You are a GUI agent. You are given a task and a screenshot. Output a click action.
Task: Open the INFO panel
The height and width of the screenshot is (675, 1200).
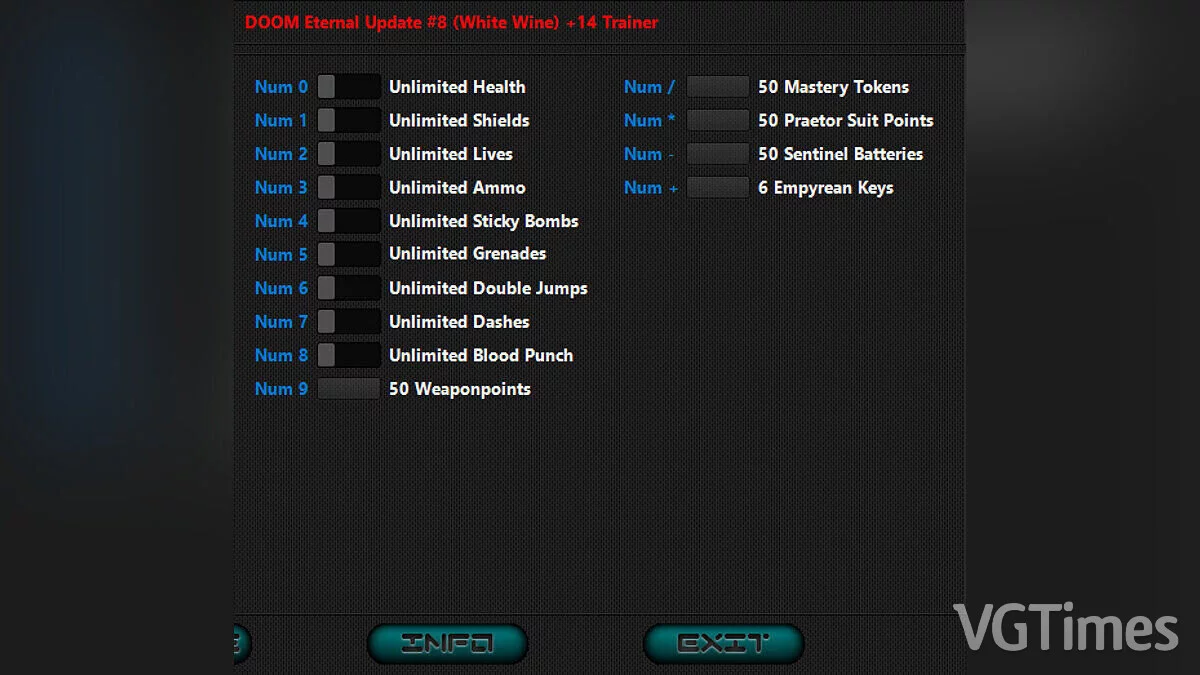coord(447,643)
